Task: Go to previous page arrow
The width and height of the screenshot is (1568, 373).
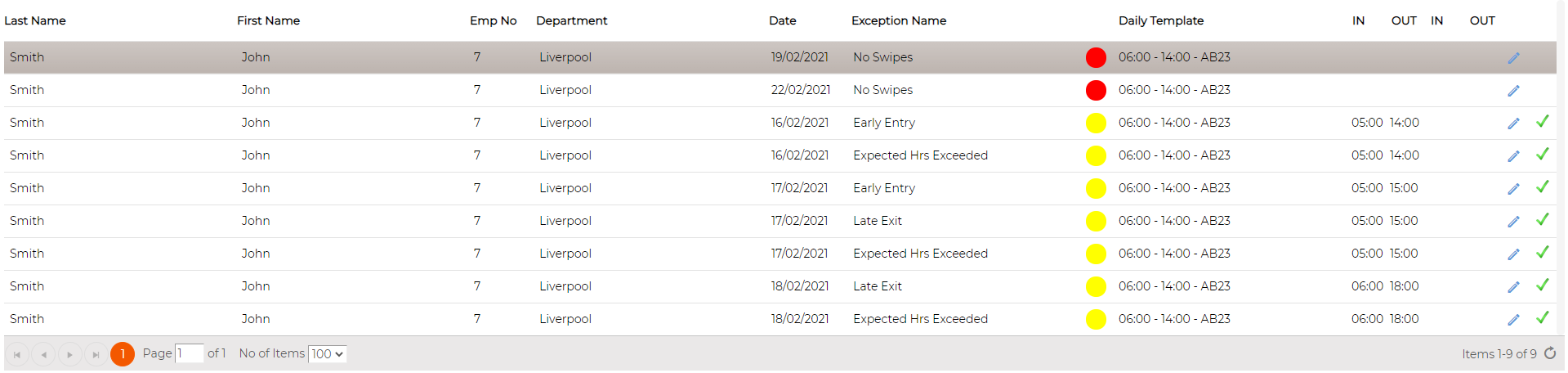Action: (x=43, y=354)
